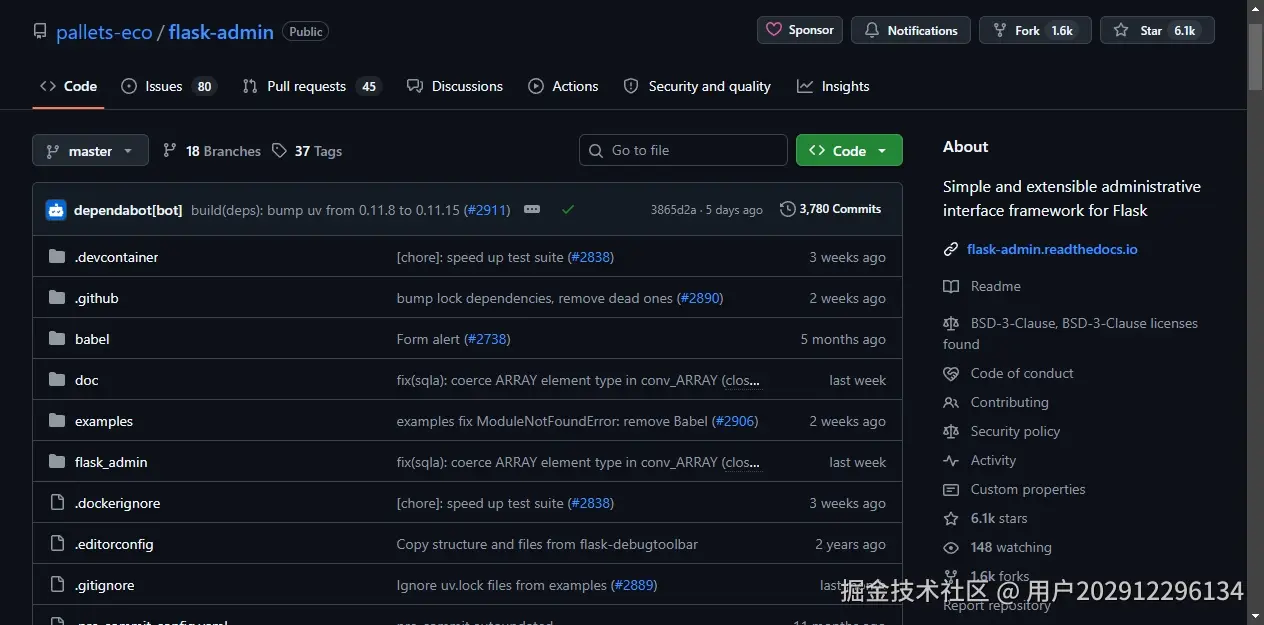Open the .dockerignore file

pos(117,503)
